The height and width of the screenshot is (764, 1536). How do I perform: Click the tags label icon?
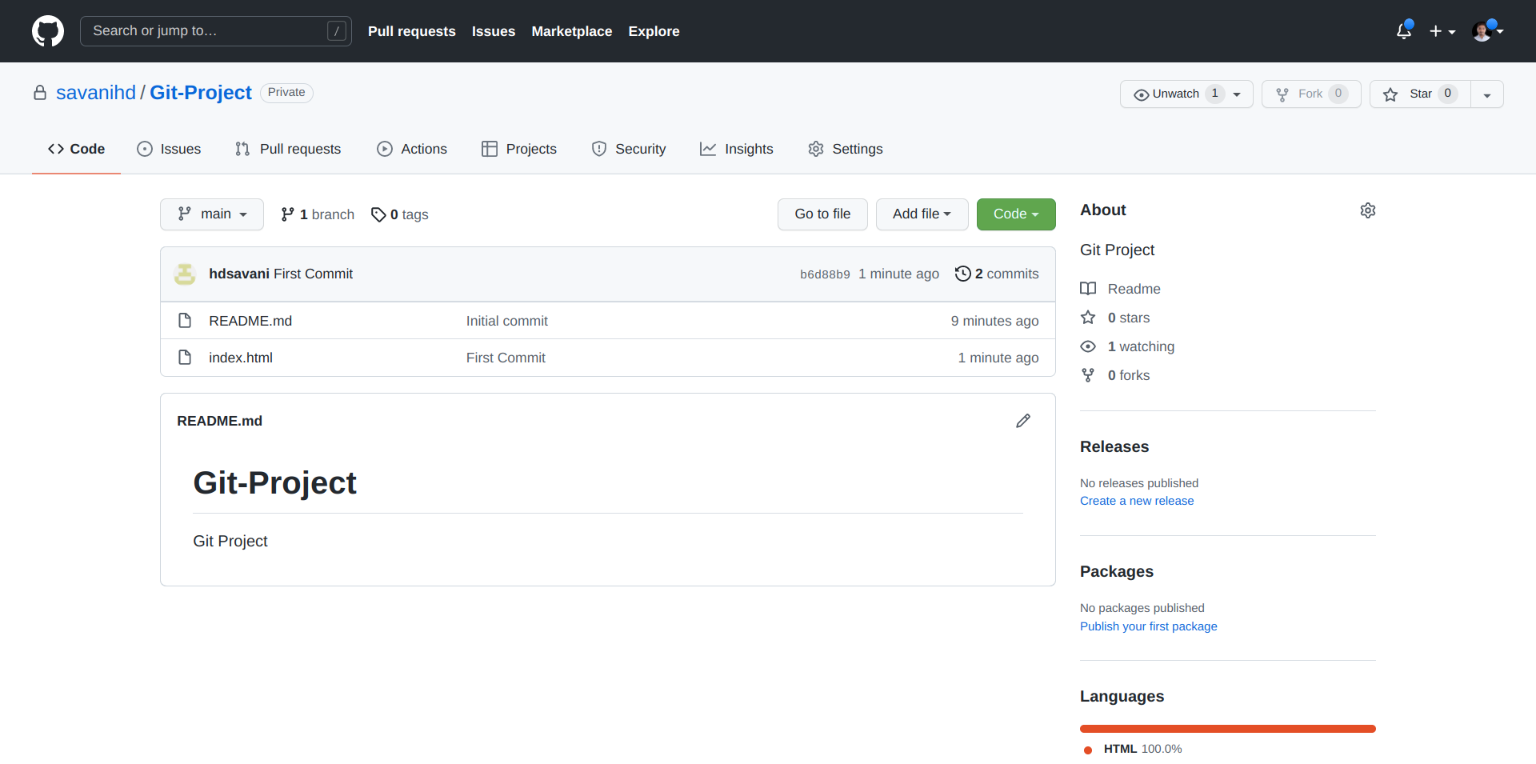click(x=378, y=214)
